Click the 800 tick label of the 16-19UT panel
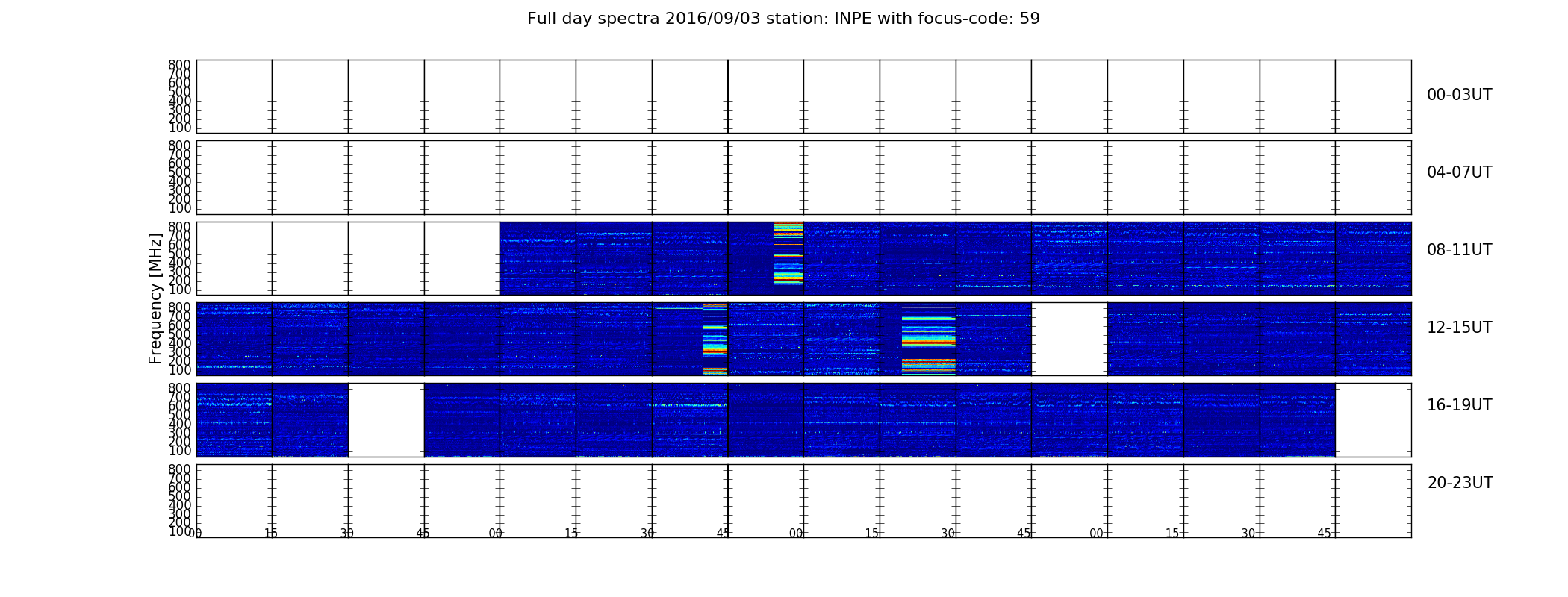1568x597 pixels. (179, 388)
